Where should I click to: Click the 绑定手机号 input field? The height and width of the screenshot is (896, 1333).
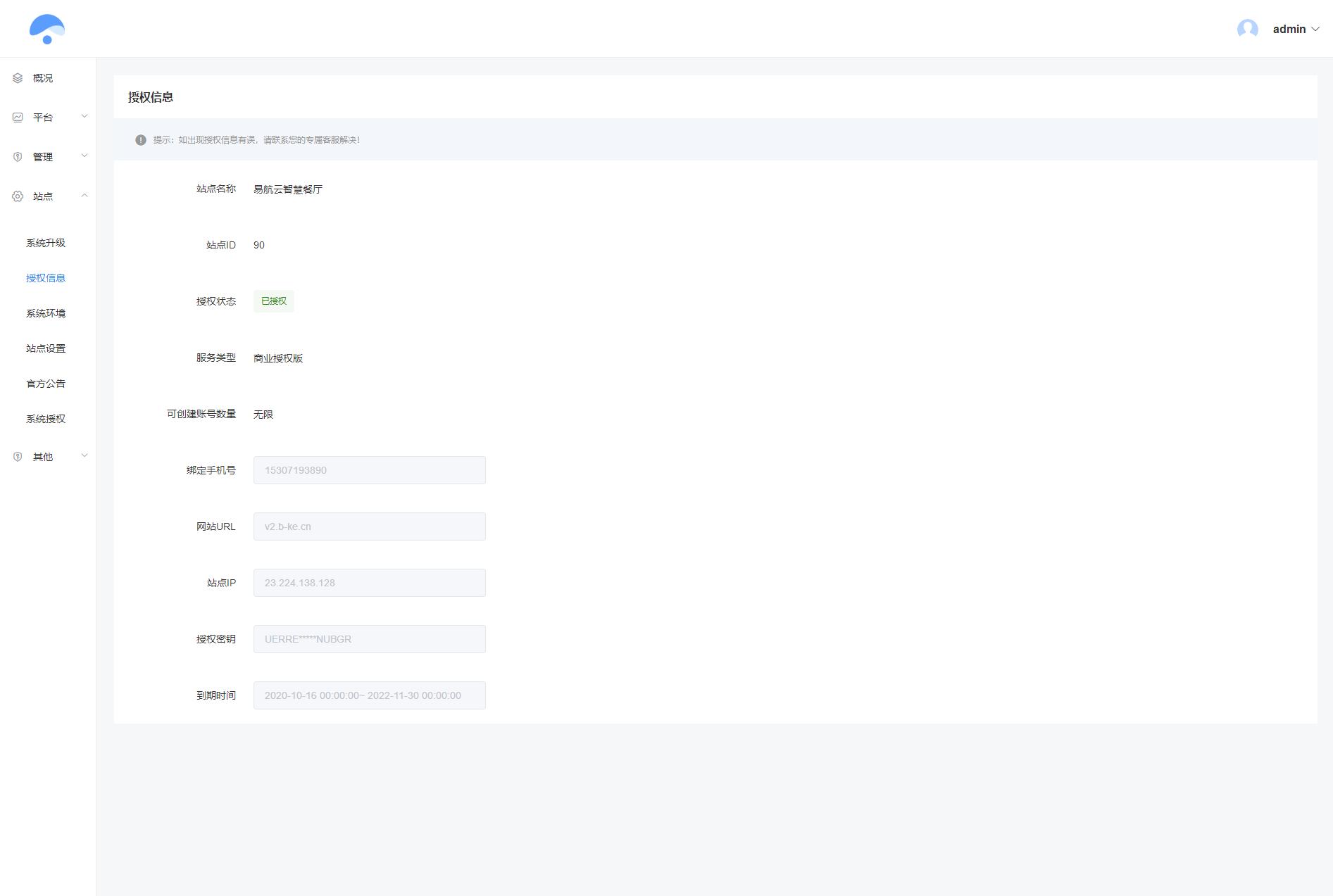click(369, 470)
